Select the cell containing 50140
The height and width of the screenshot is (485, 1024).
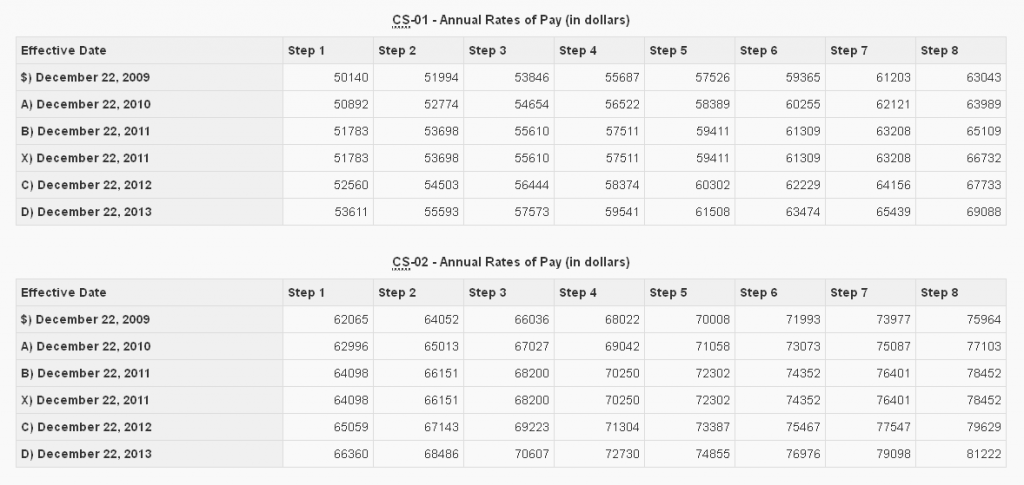[348, 77]
